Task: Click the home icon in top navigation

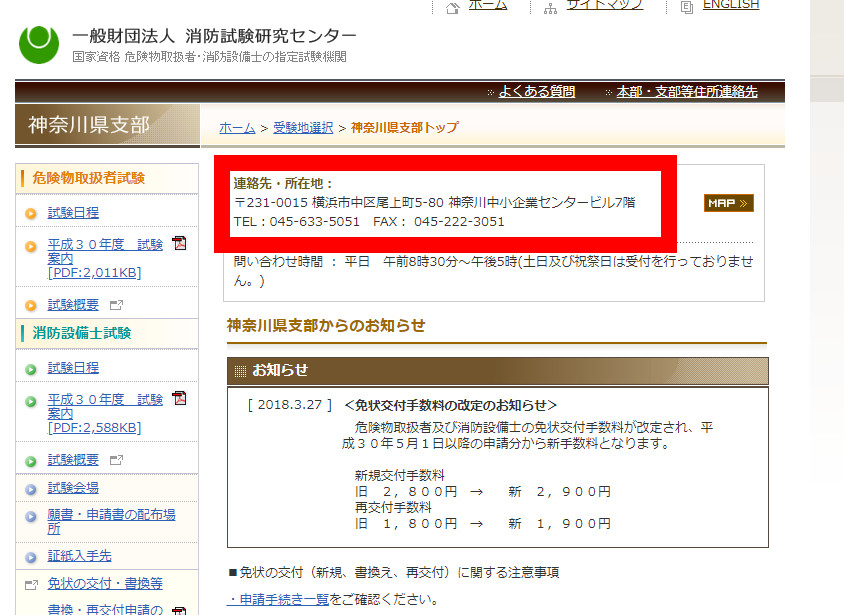Action: point(452,7)
